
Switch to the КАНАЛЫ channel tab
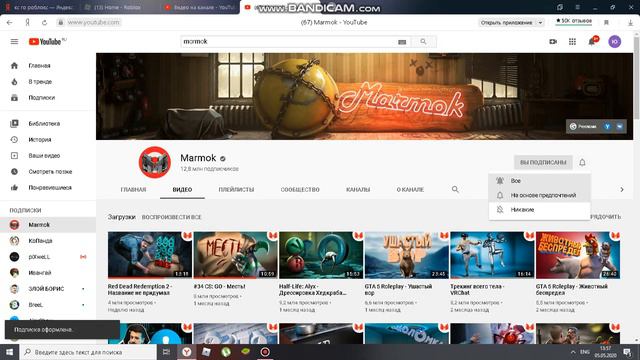click(358, 189)
